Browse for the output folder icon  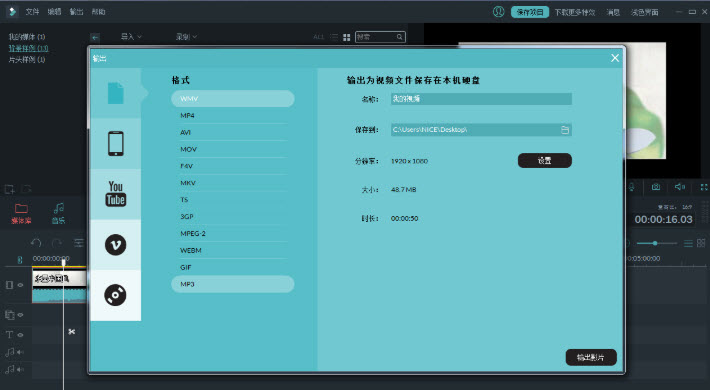click(x=565, y=130)
